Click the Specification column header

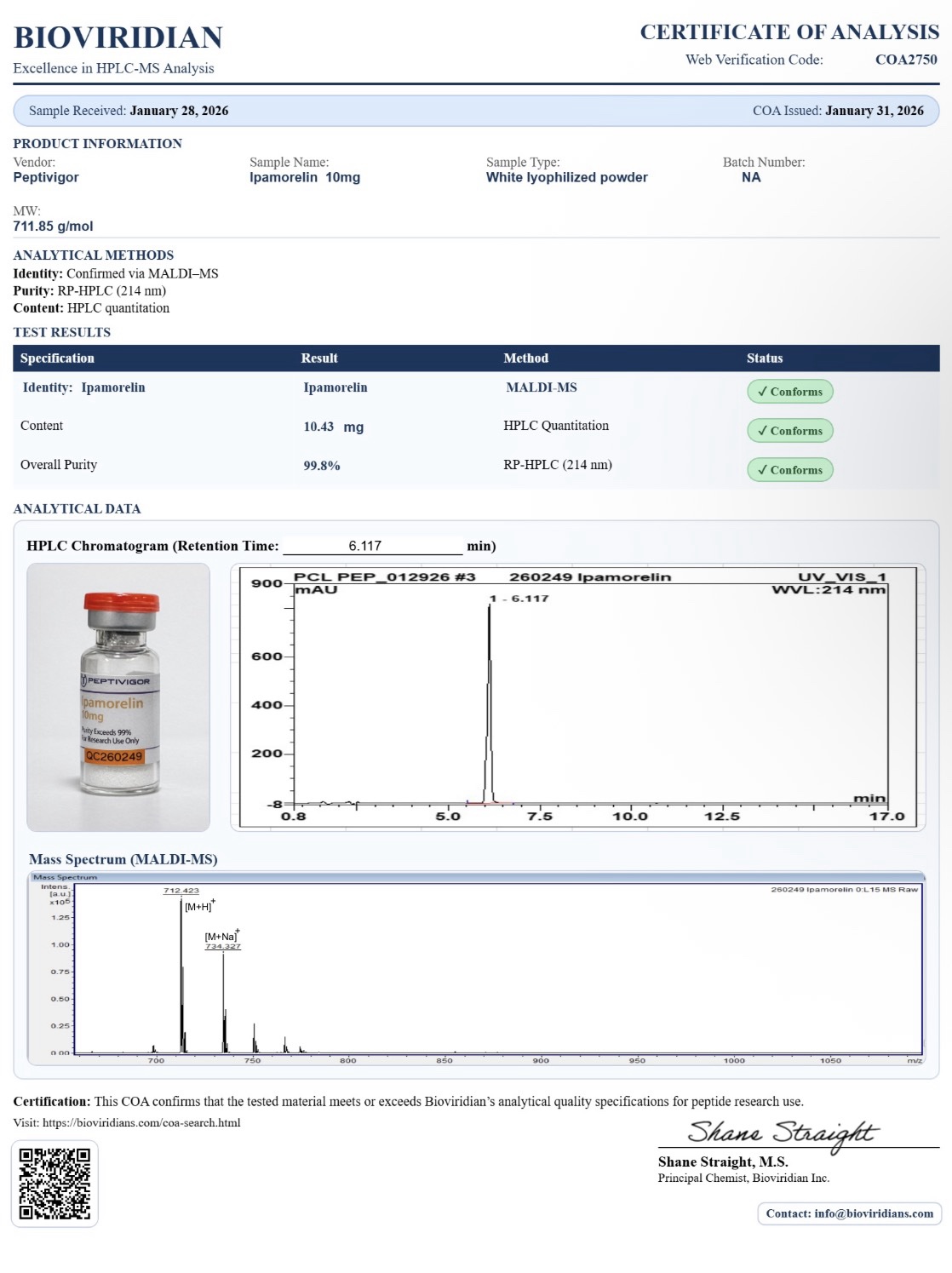57,358
